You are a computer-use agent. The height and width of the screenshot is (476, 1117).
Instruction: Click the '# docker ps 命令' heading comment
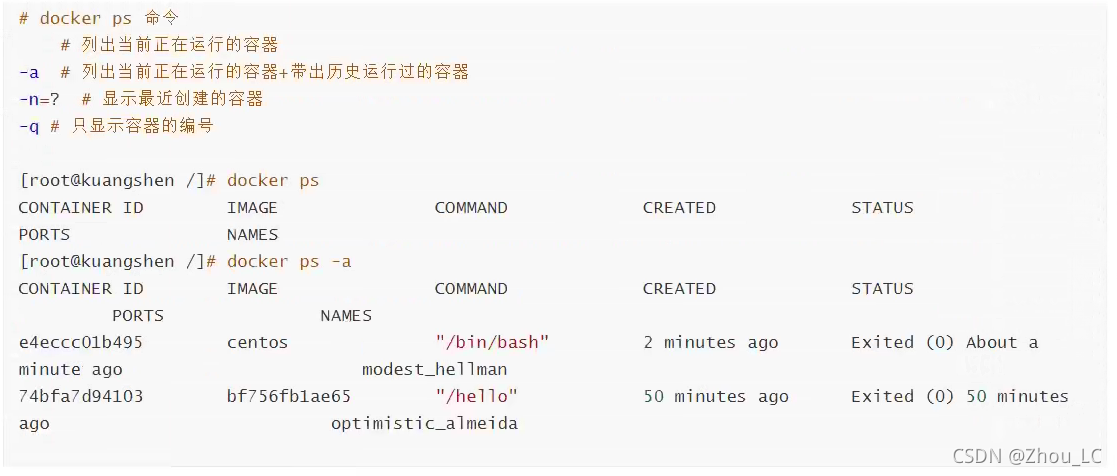pos(99,19)
